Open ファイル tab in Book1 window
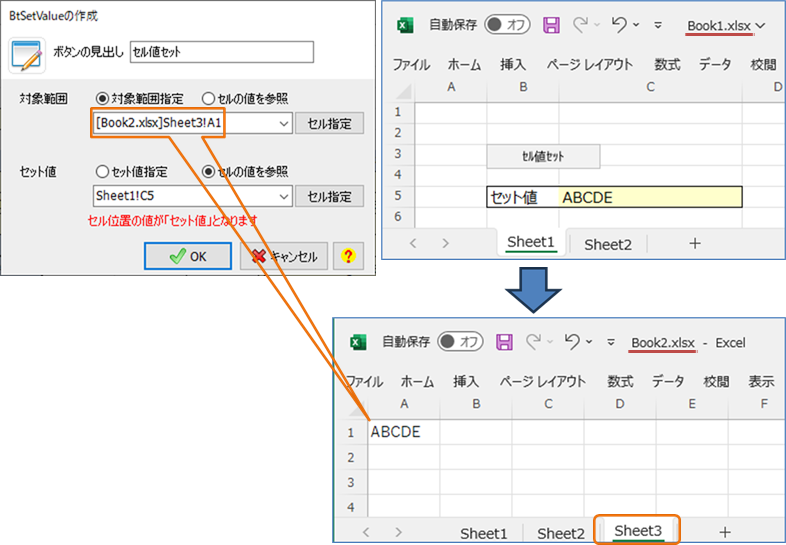 pyautogui.click(x=411, y=64)
